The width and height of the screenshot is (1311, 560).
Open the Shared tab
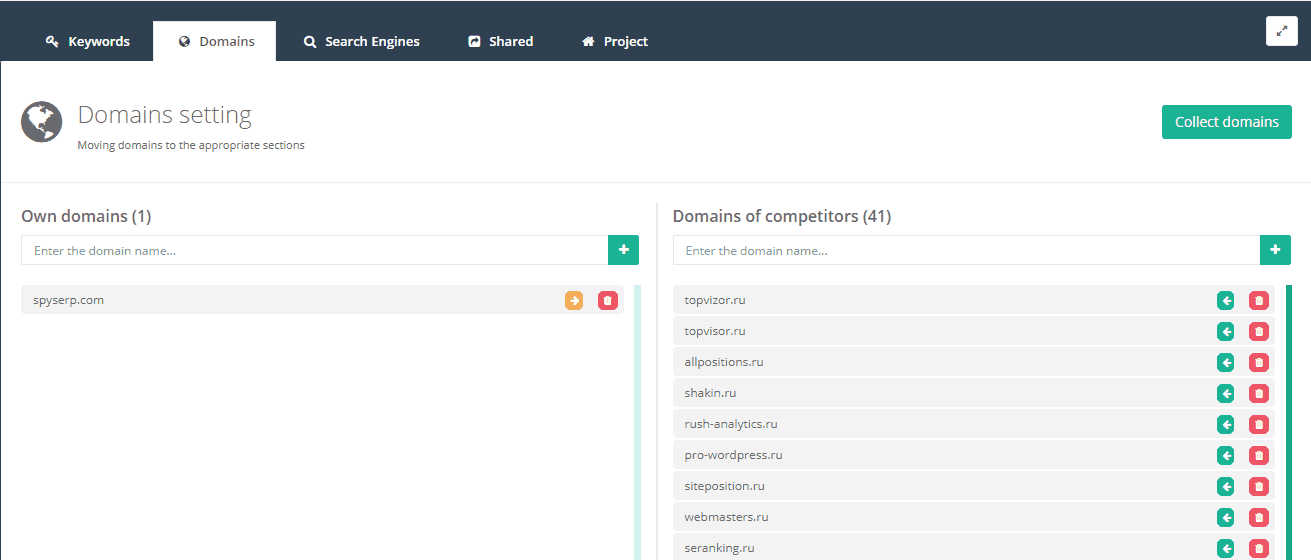point(500,41)
